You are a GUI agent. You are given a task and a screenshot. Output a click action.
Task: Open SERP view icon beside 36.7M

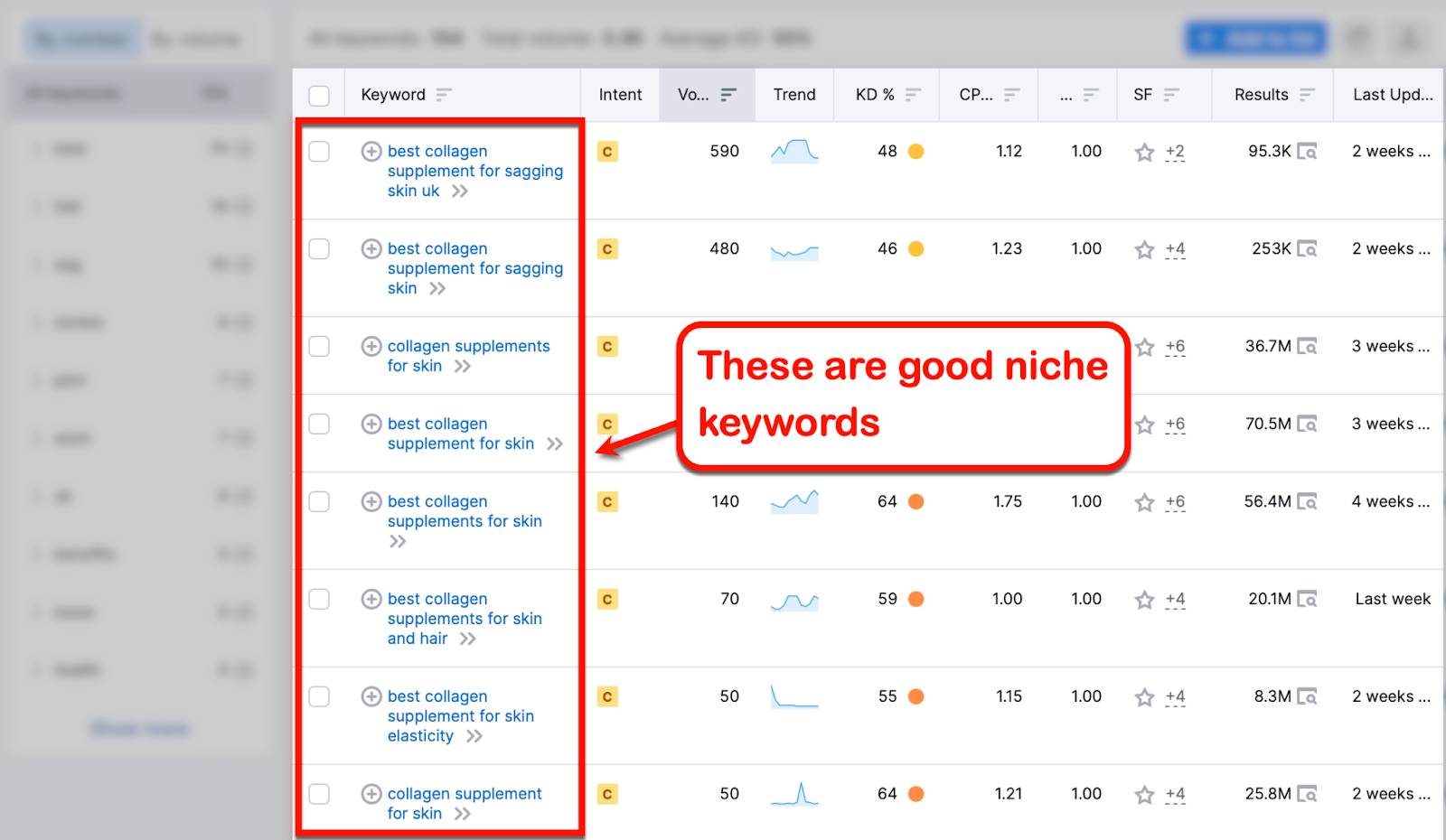point(1307,347)
